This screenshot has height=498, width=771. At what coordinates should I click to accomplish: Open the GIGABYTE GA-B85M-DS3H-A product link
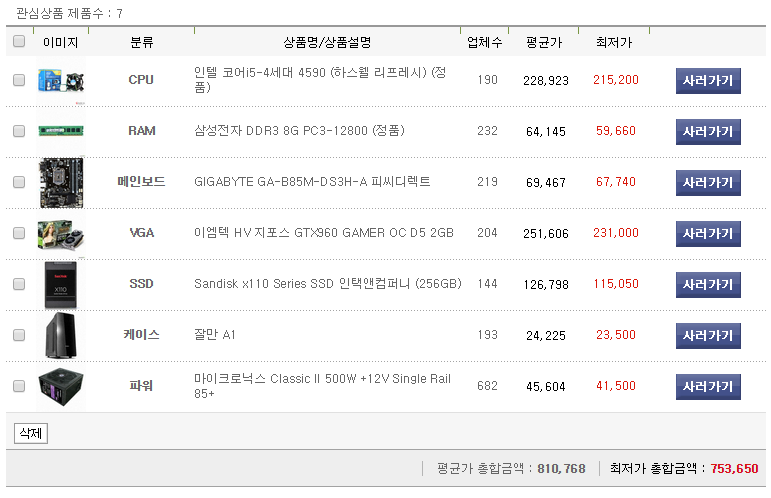312,182
